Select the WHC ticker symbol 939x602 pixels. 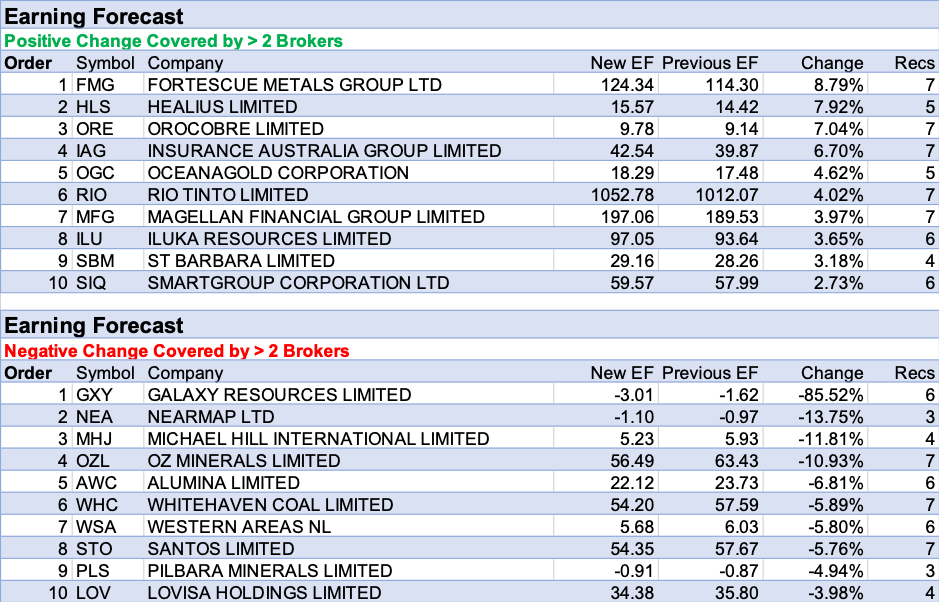97,505
